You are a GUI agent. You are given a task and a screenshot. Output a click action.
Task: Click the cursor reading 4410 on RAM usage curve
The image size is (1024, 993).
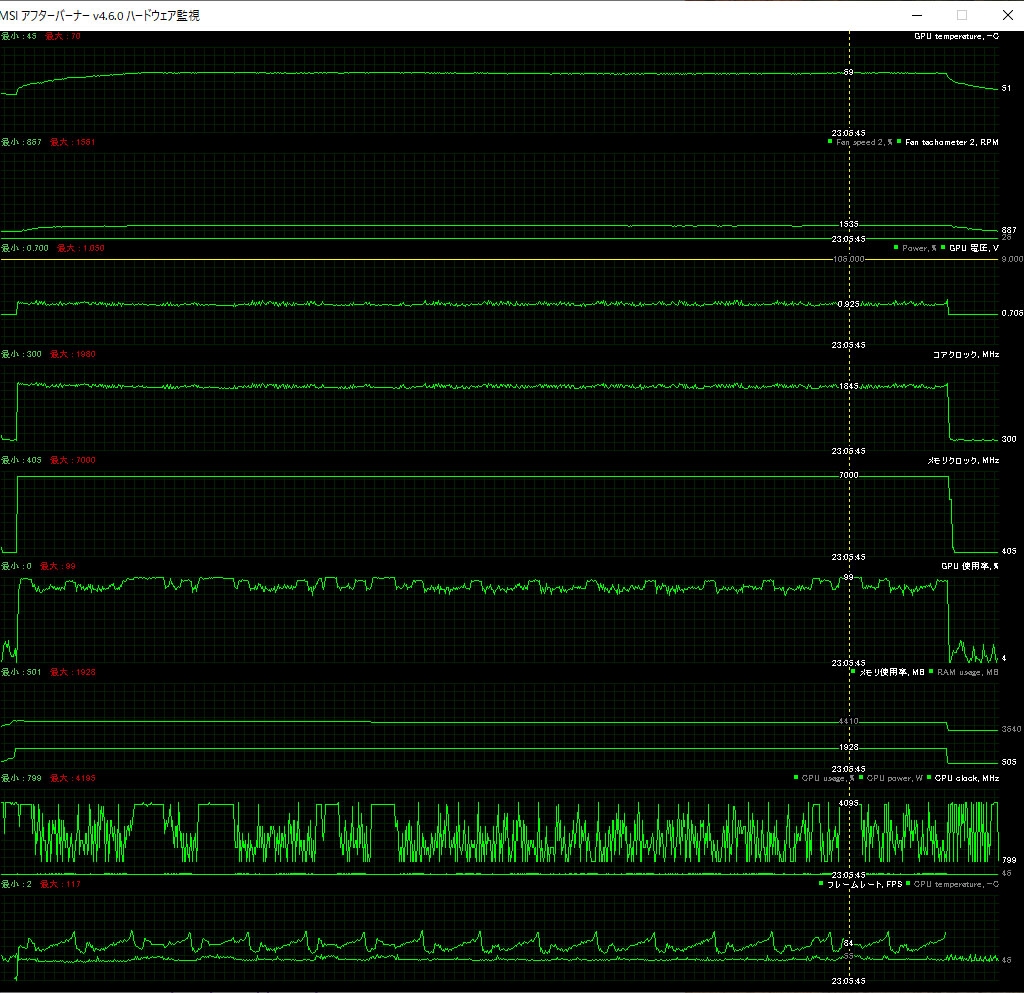[x=849, y=721]
